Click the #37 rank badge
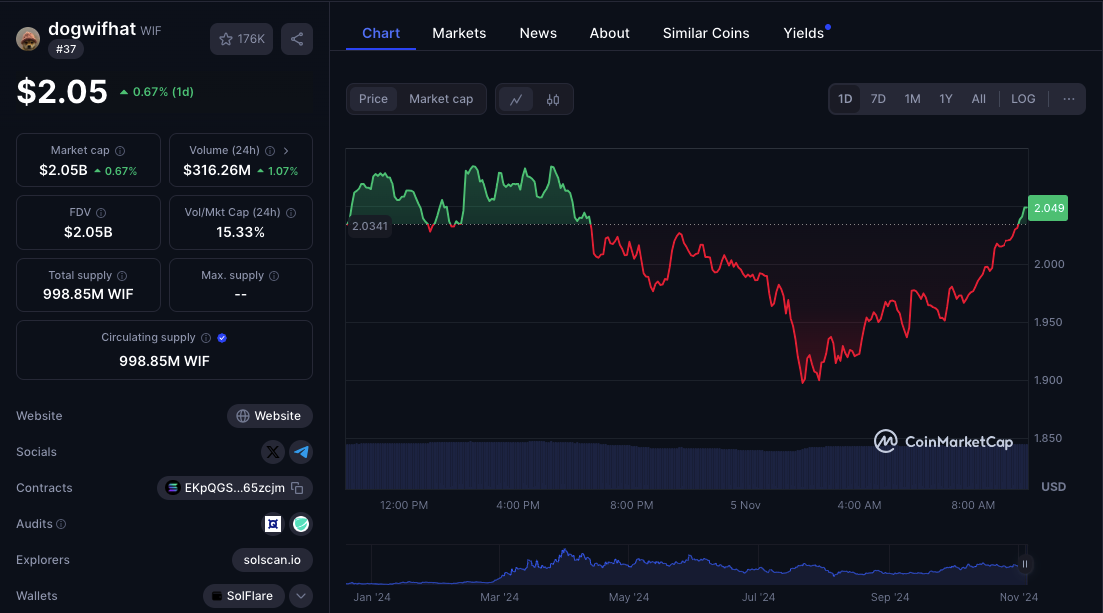The image size is (1103, 613). [x=66, y=49]
